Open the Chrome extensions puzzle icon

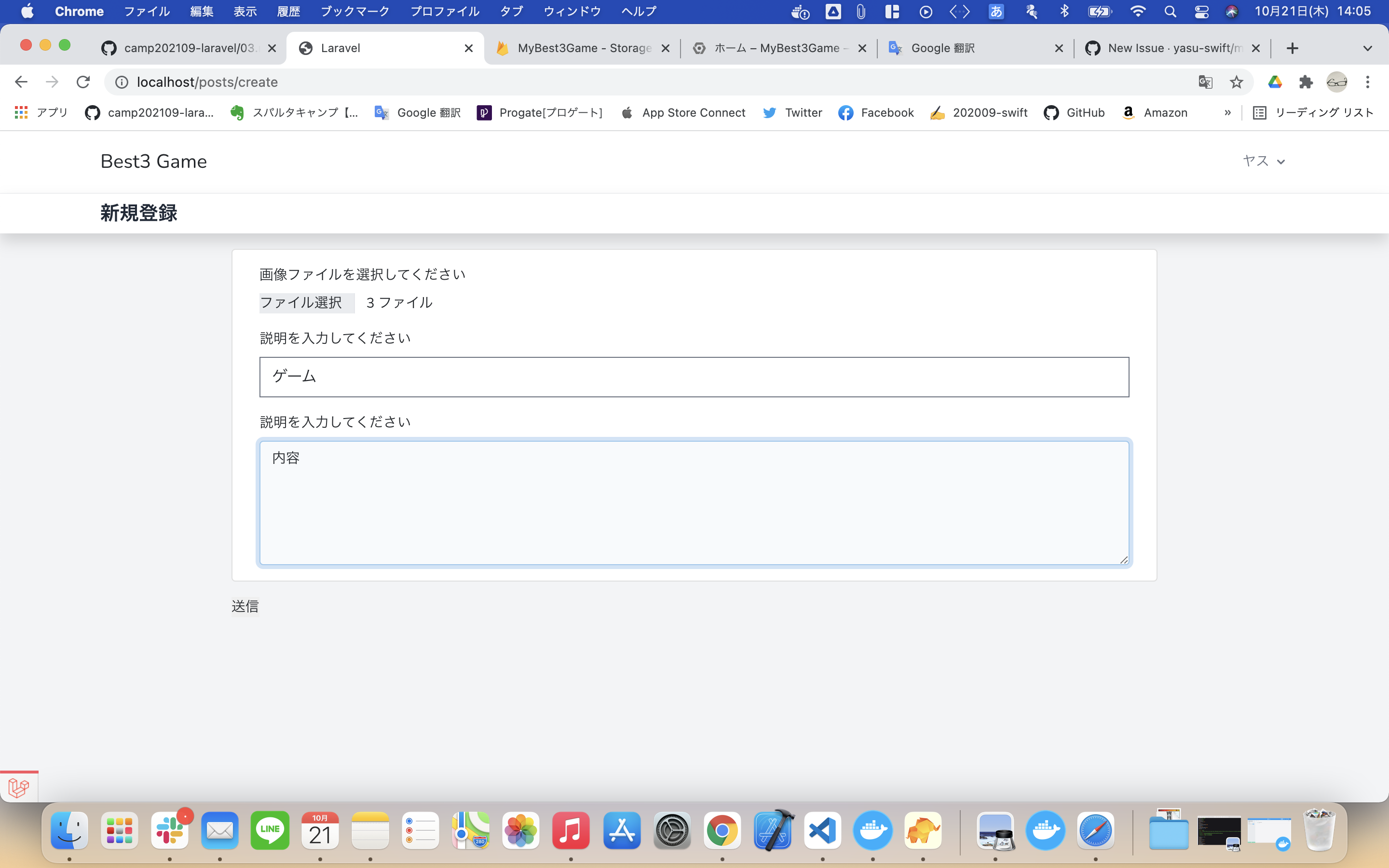click(x=1306, y=82)
